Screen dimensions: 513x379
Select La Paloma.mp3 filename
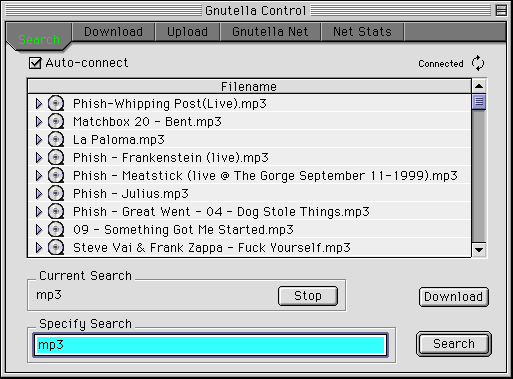tap(119, 140)
